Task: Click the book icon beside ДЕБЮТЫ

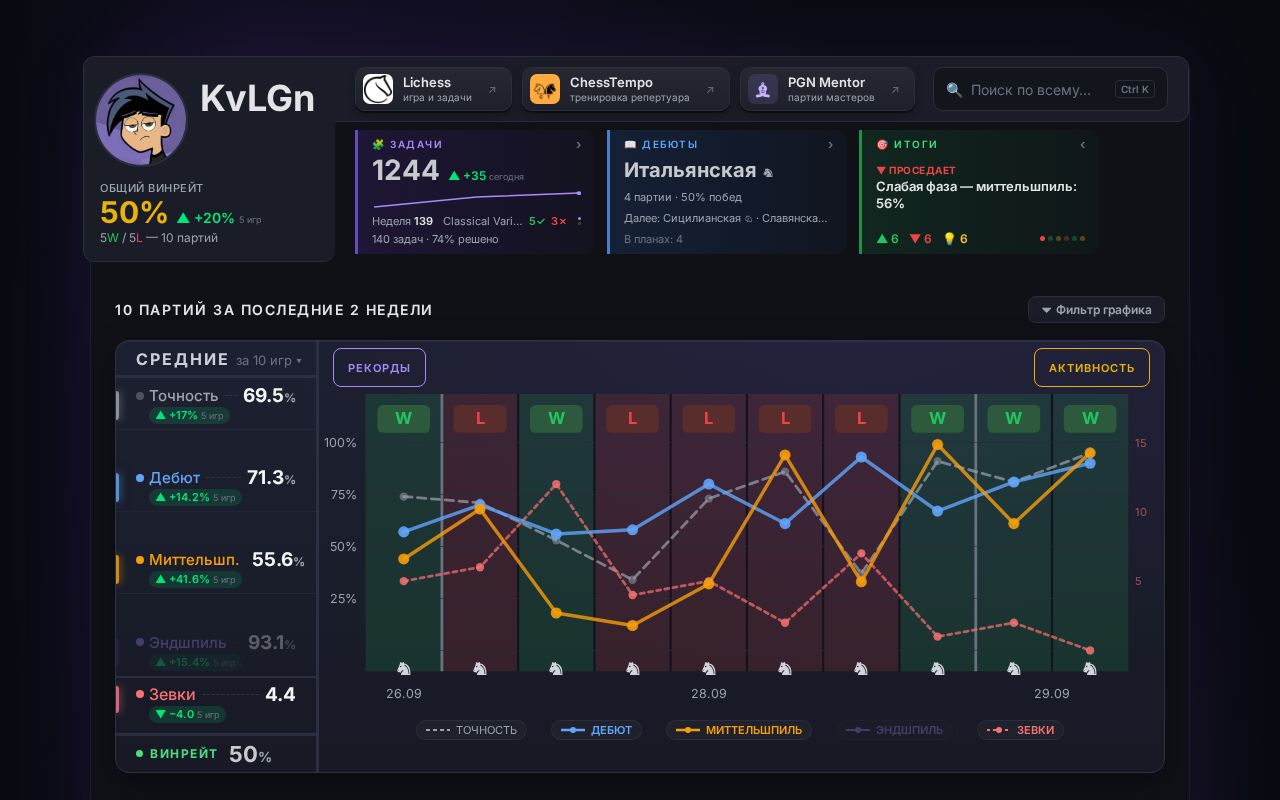Action: point(630,145)
